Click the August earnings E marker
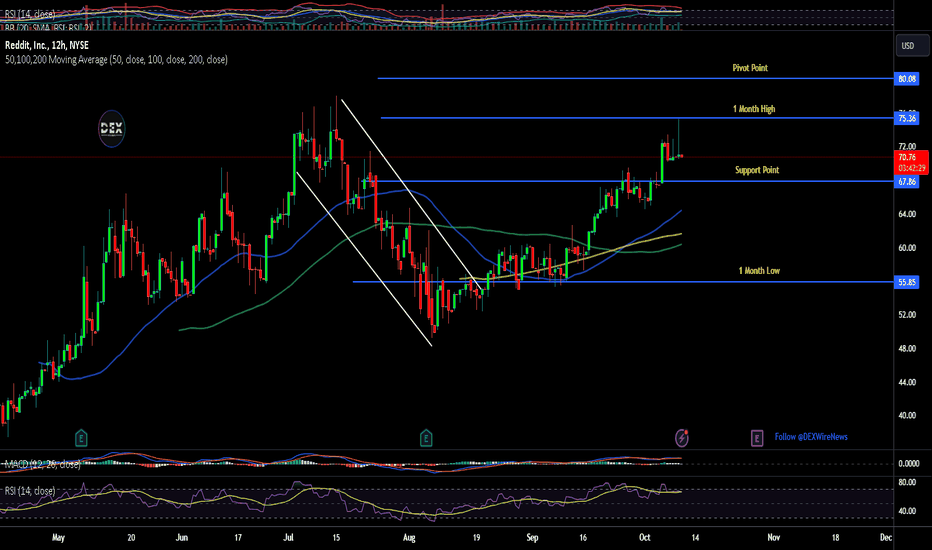Viewport: 932px width, 550px height. (x=426, y=438)
